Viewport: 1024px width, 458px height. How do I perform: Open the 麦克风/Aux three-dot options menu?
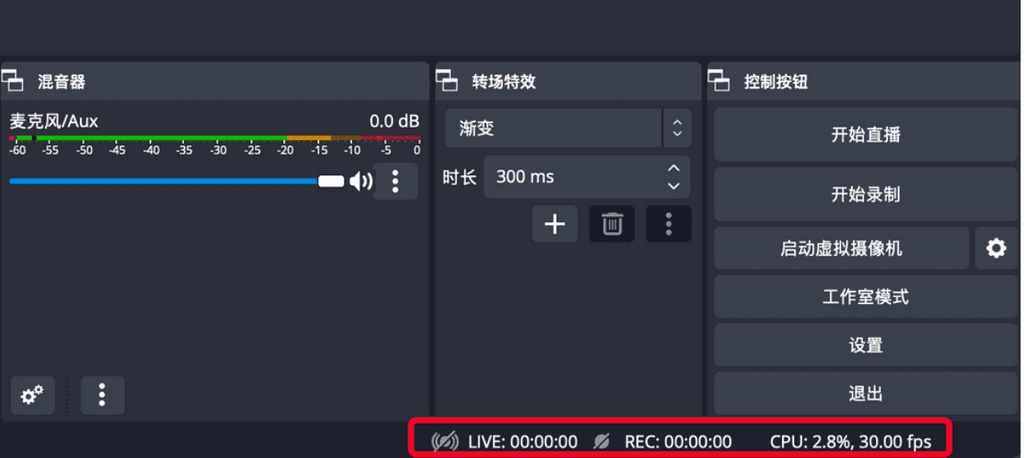[x=395, y=181]
